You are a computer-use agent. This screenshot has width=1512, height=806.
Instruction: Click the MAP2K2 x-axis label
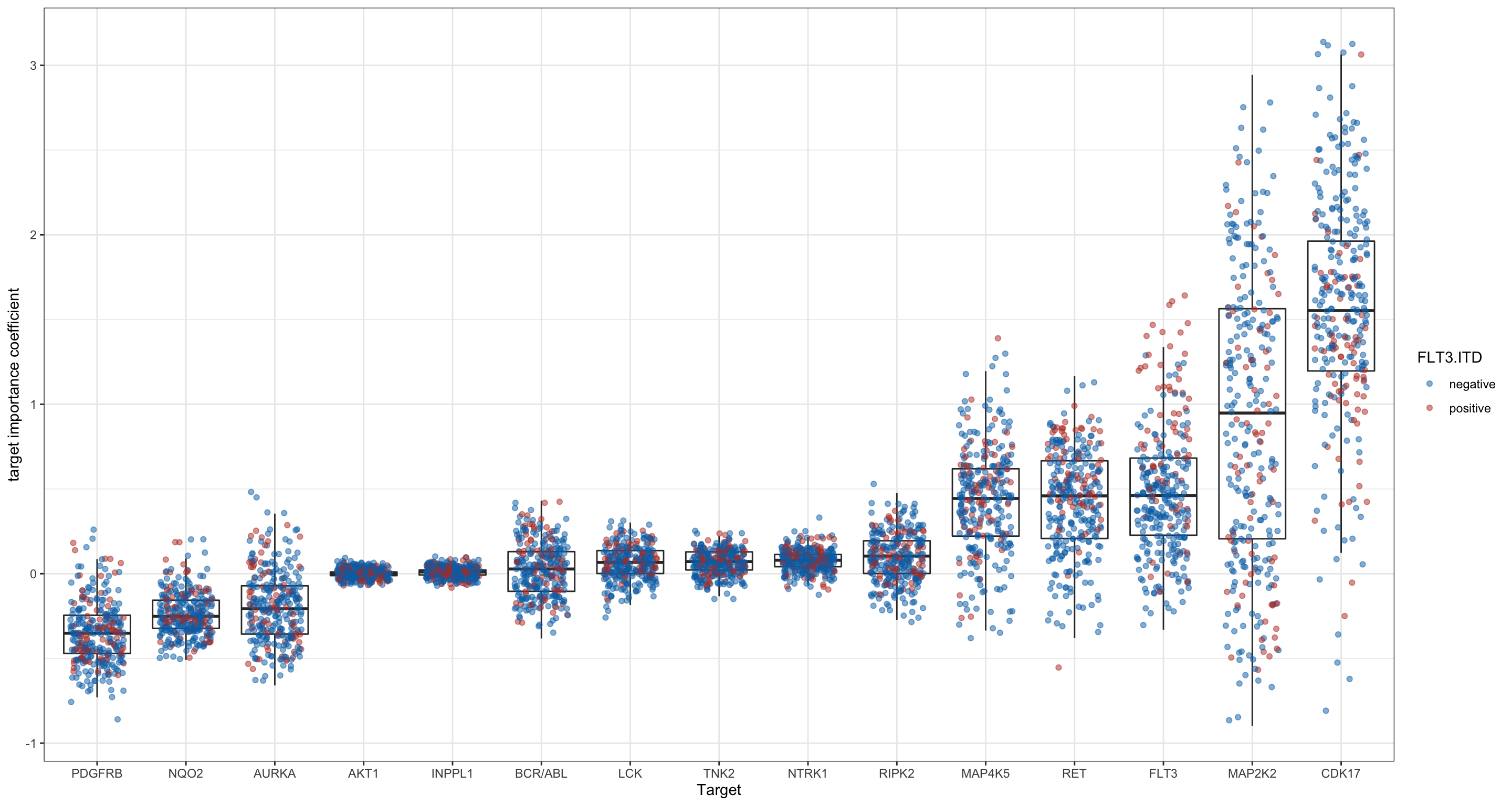pos(1252,773)
